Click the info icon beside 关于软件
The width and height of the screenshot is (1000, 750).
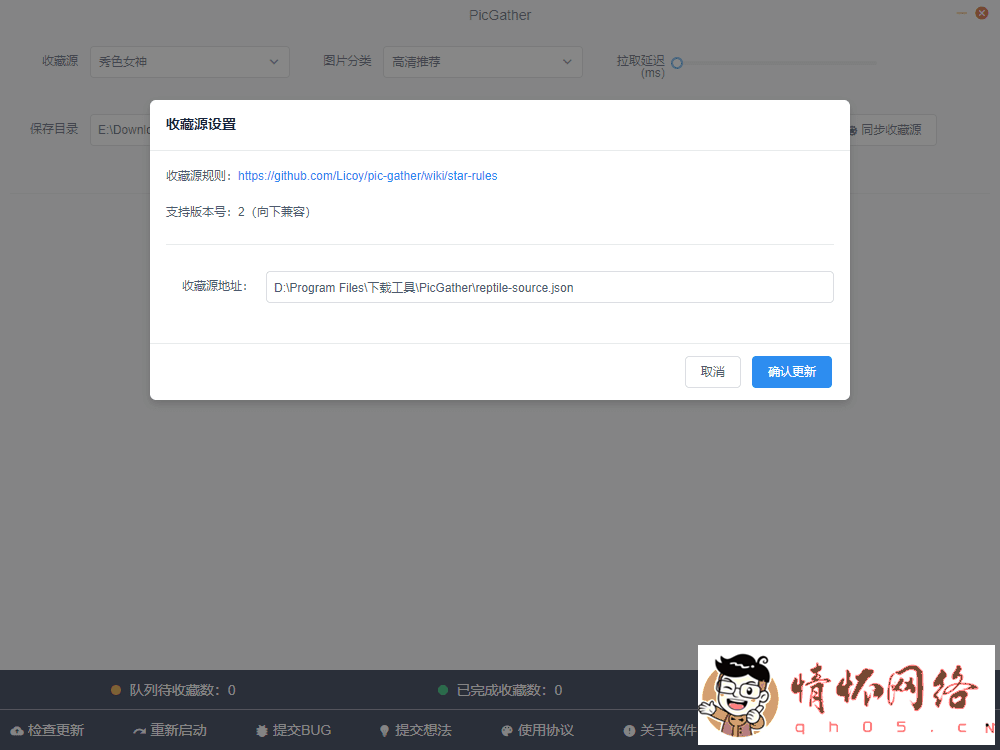tap(629, 731)
